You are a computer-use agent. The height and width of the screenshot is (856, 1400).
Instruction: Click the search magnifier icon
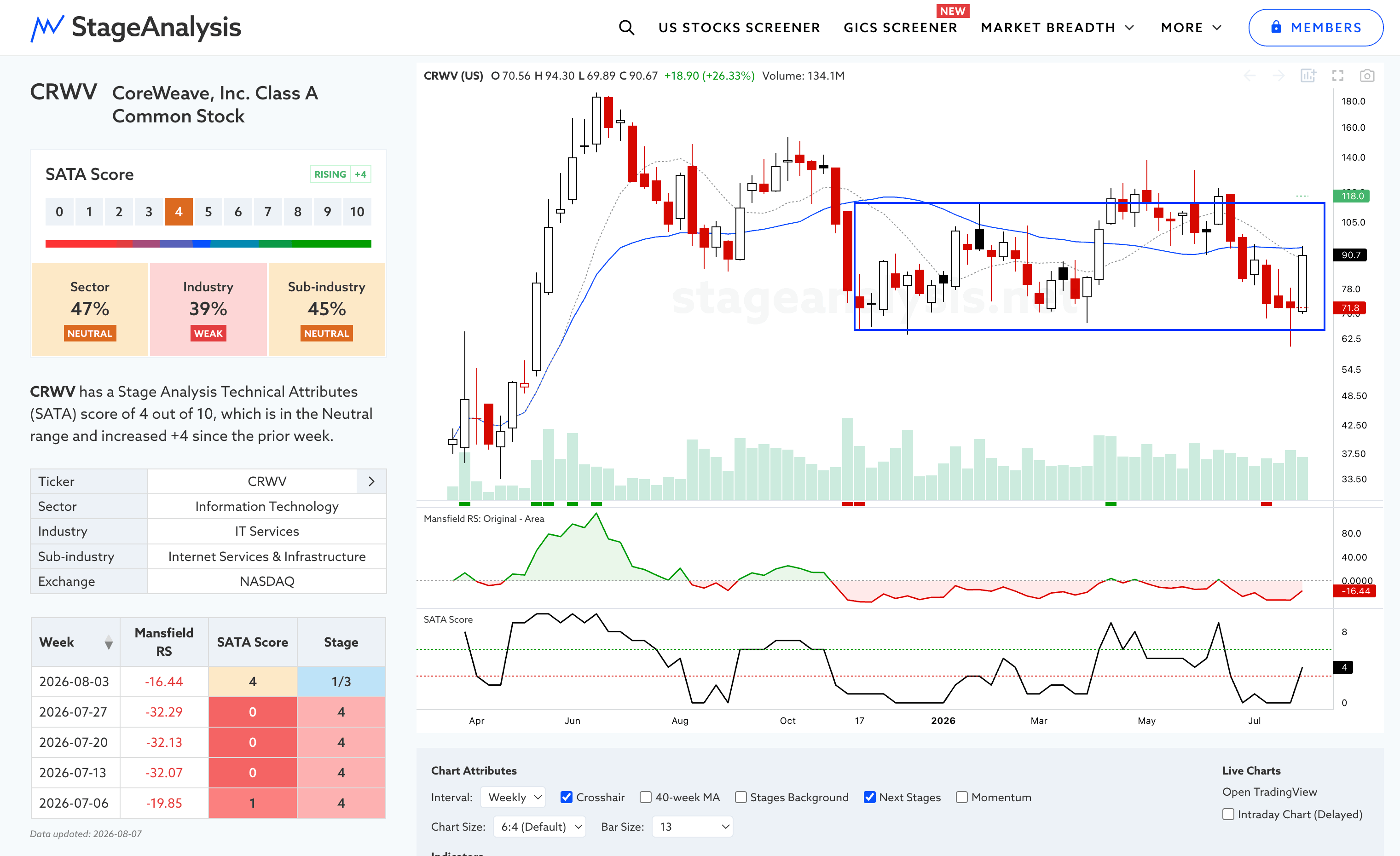click(x=626, y=27)
